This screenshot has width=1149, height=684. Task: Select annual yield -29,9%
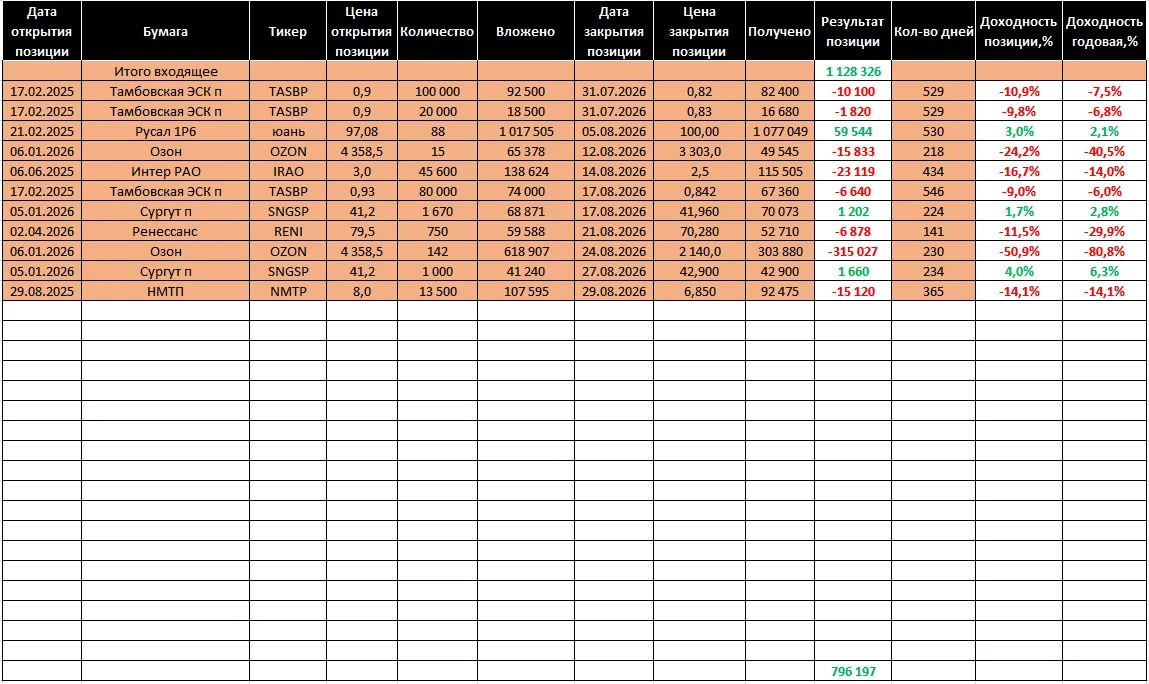(x=1104, y=232)
